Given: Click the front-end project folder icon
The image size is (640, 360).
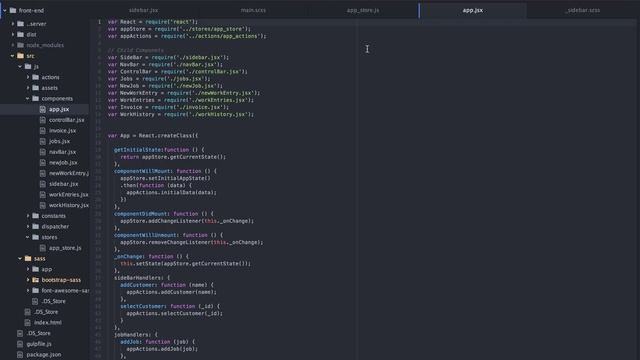Looking at the screenshot, I should pos(13,10).
